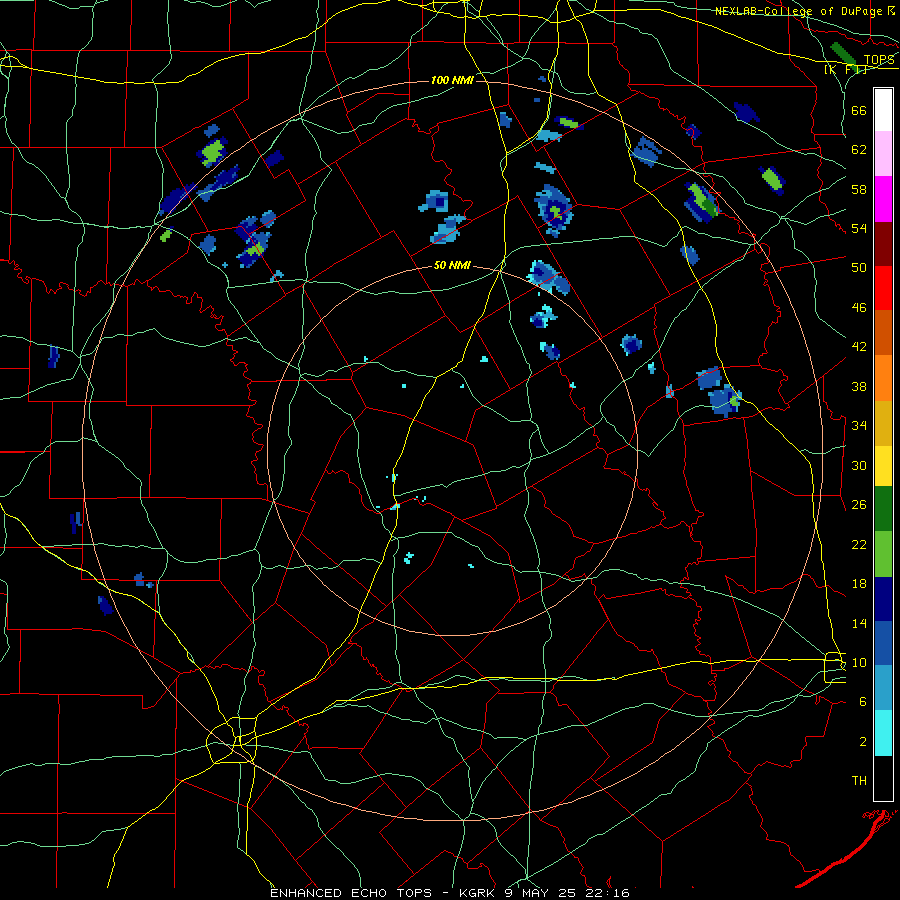The width and height of the screenshot is (900, 900).
Task: Click the bright yellow legend swatch
Action: 883,466
